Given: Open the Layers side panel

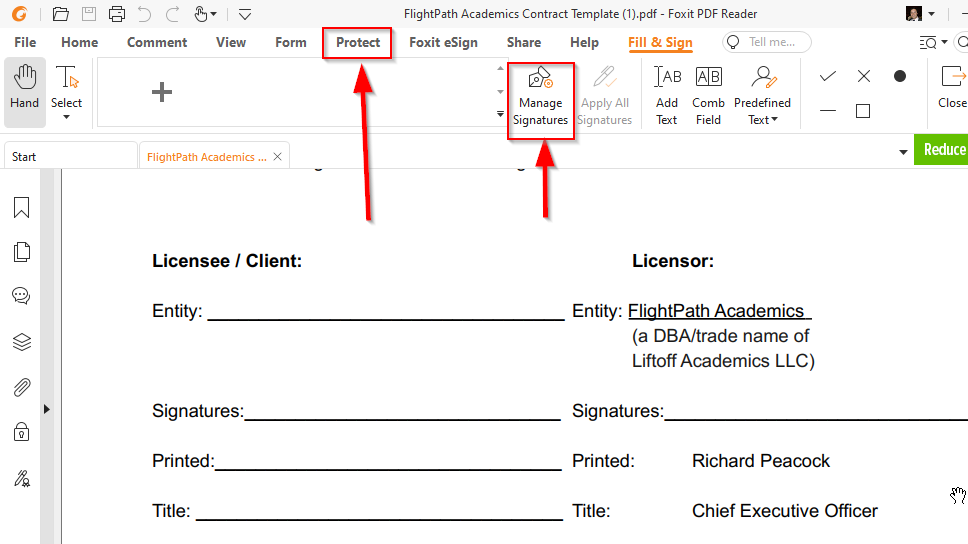Looking at the screenshot, I should [21, 342].
